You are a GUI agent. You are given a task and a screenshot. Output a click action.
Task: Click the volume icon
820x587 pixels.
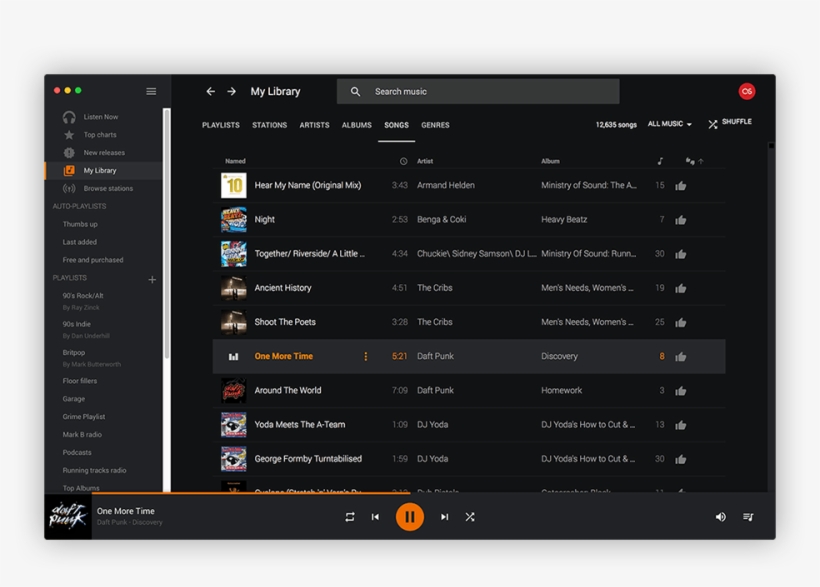tap(720, 518)
